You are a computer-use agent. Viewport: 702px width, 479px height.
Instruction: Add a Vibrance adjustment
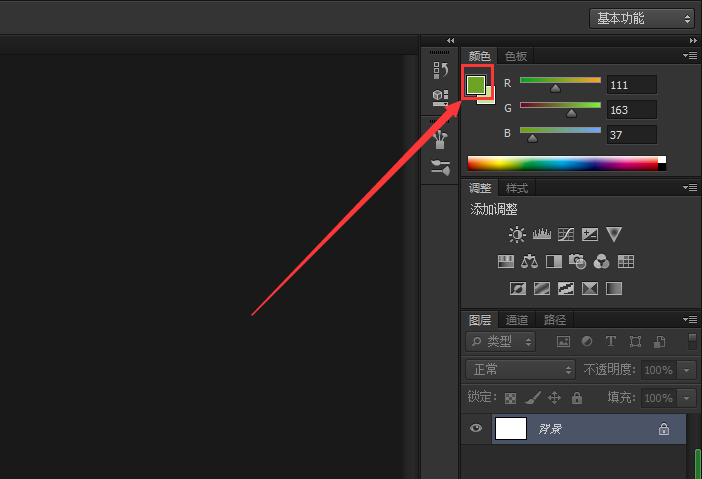click(614, 234)
